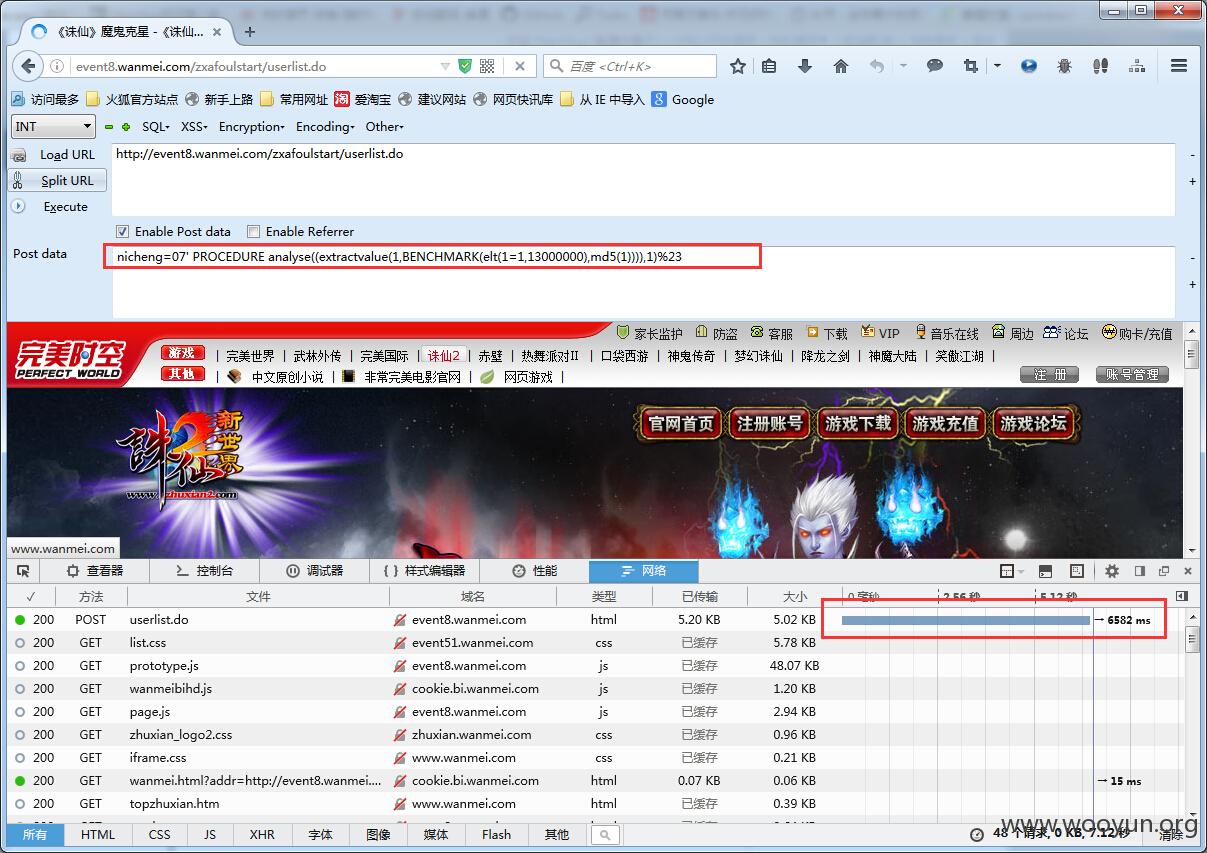Image resolution: width=1207 pixels, height=853 pixels.
Task: Click the Load URL button
Action: 56,155
